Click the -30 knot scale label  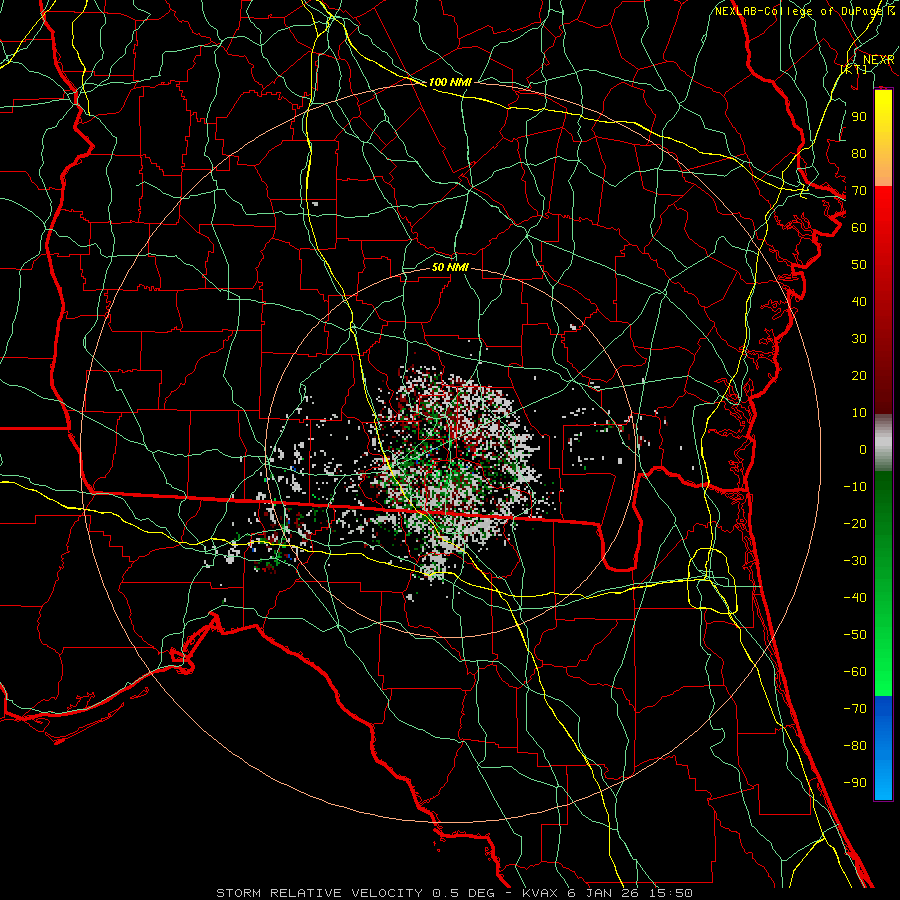pos(855,561)
